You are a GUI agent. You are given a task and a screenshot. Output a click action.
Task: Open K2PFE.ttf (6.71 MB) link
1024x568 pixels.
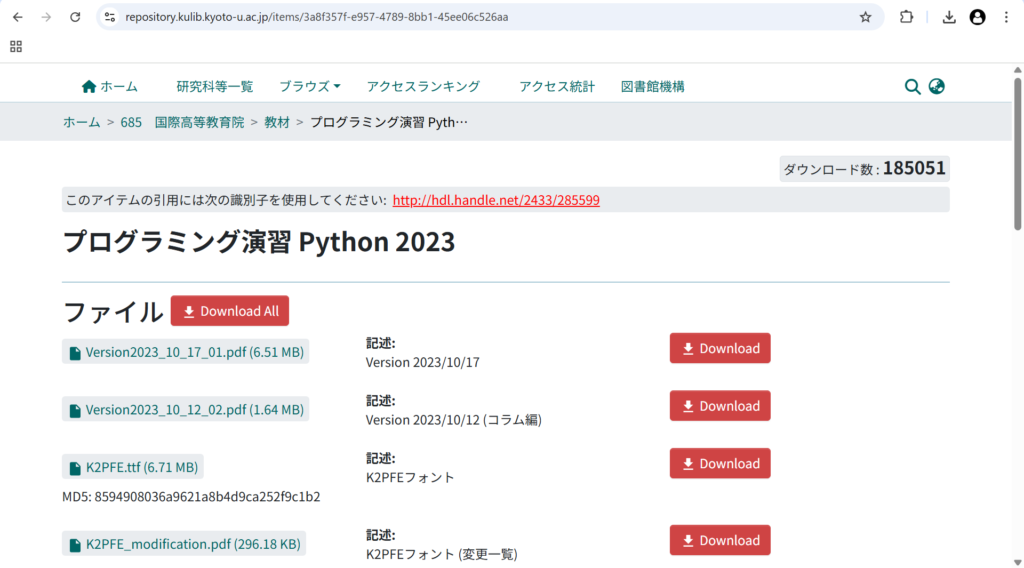142,467
